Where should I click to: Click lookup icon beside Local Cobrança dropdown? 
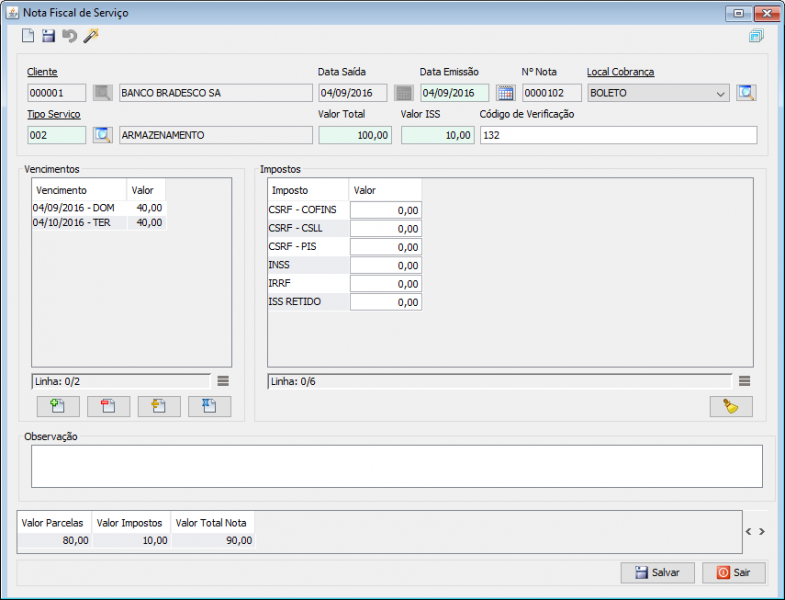click(x=746, y=93)
